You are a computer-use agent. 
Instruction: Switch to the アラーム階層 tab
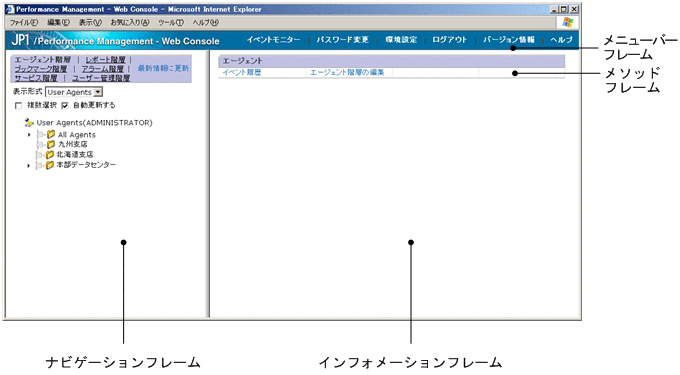pyautogui.click(x=103, y=69)
